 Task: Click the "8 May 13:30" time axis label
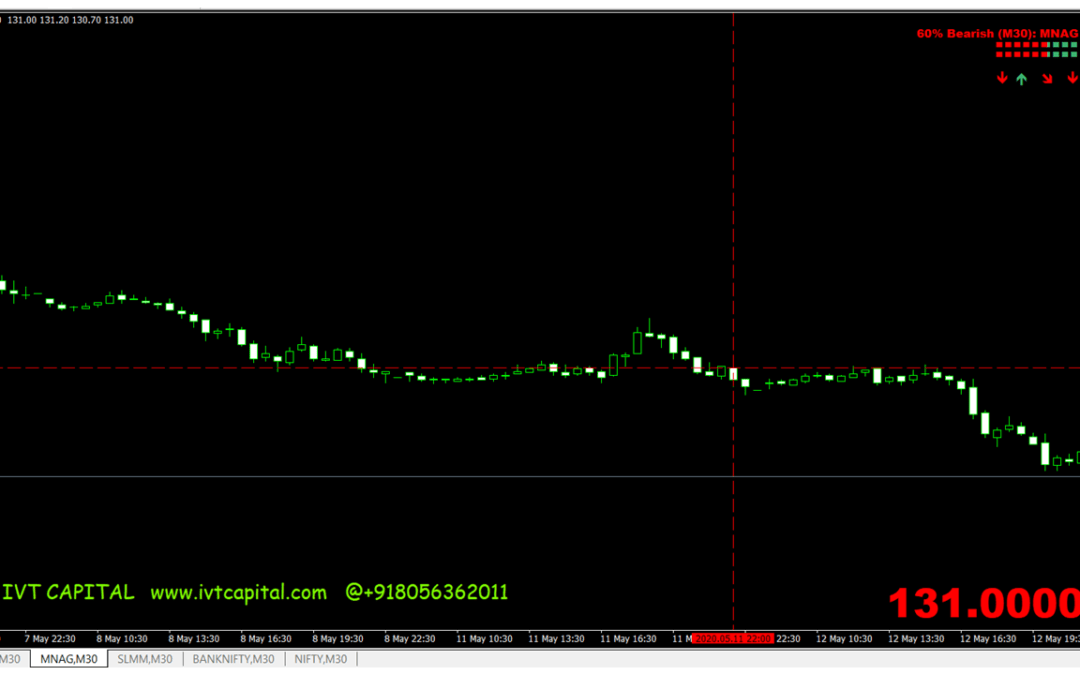[194, 638]
